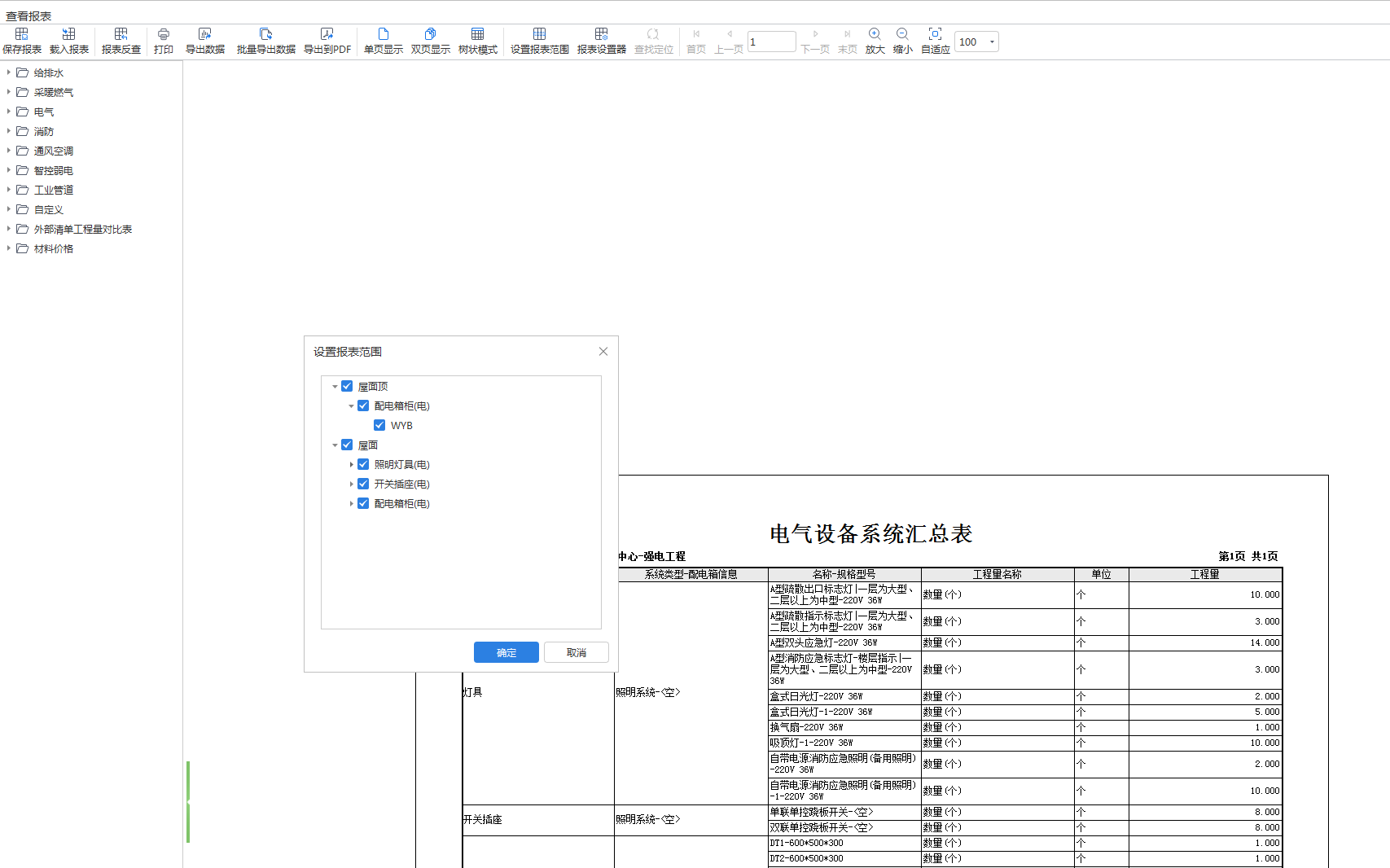Click column header 名称-规格型号
The image size is (1390, 868).
coord(844,574)
